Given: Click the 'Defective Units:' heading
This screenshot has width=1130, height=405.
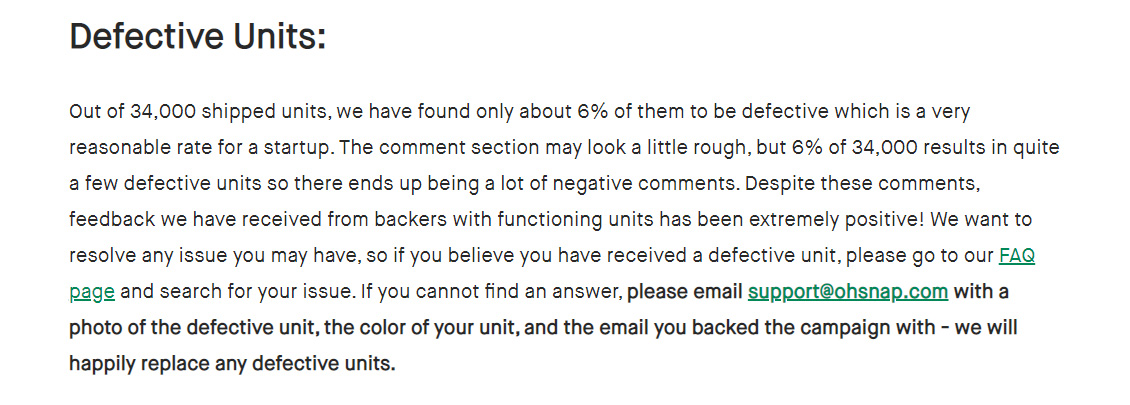Looking at the screenshot, I should click(197, 36).
